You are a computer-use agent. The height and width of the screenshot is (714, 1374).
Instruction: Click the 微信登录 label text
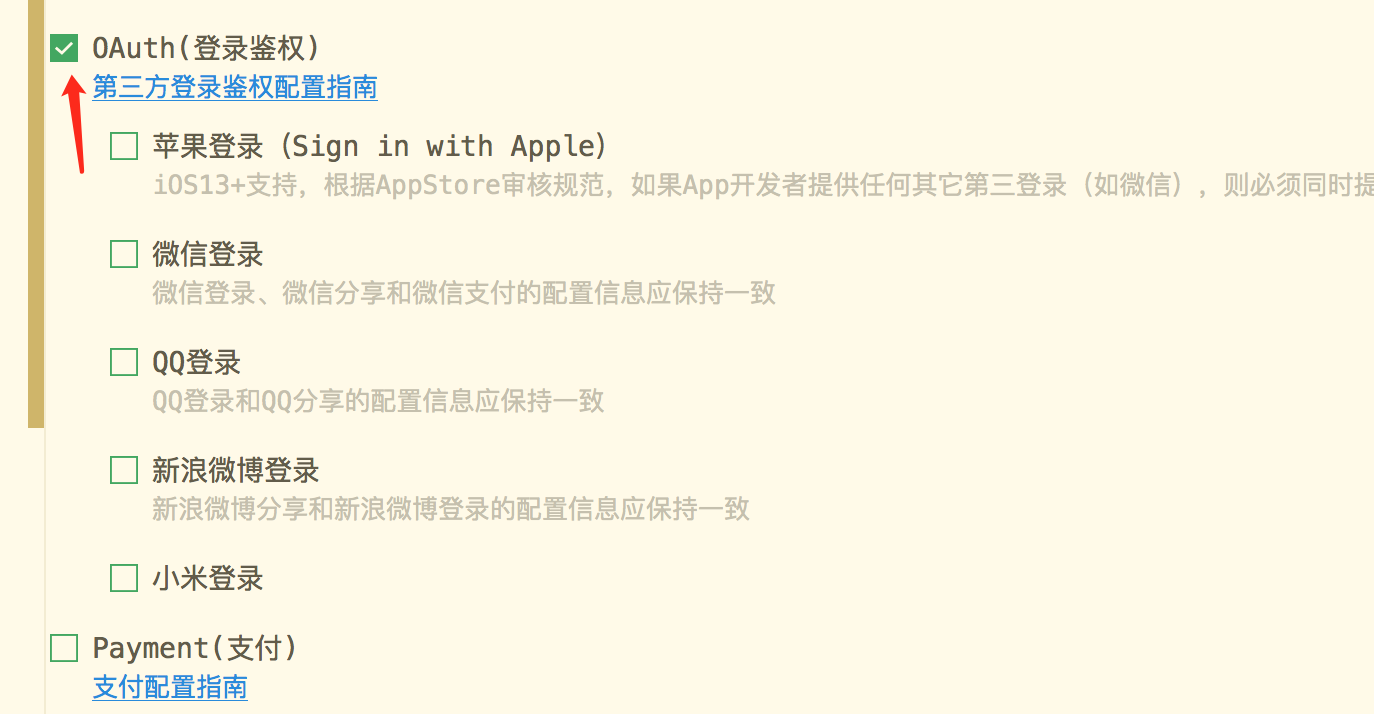[207, 254]
